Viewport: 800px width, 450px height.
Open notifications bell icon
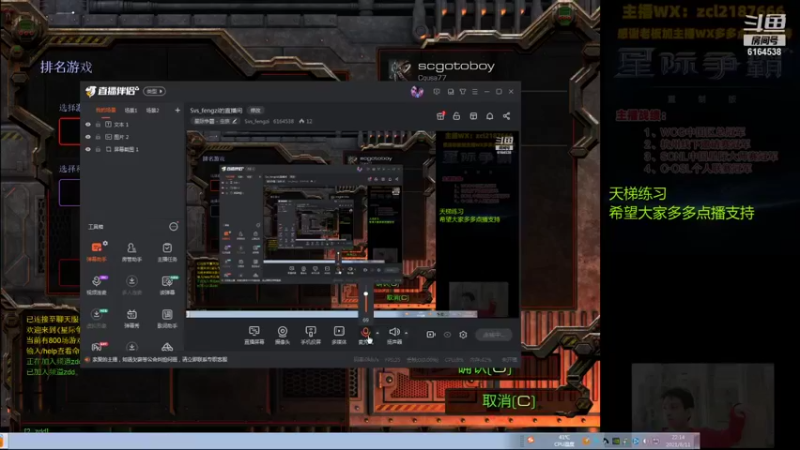pos(489,116)
